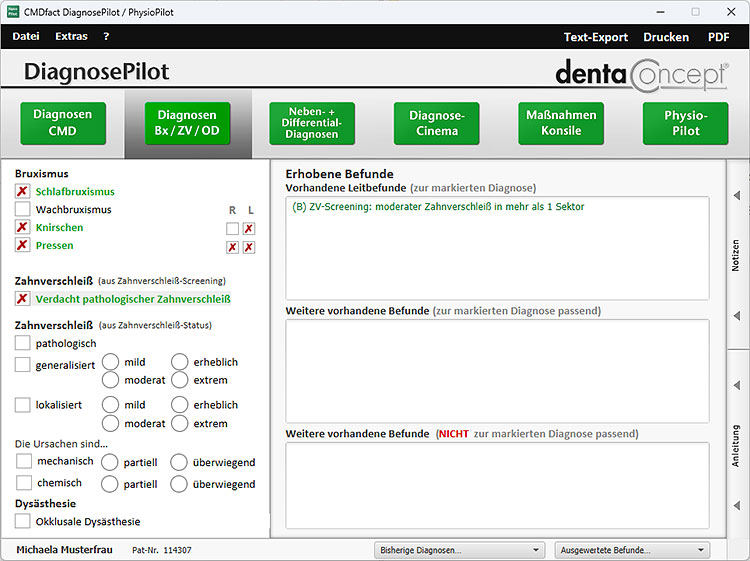The width and height of the screenshot is (750, 561).
Task: Choose überwiegend for chemisch
Action: pos(179,484)
